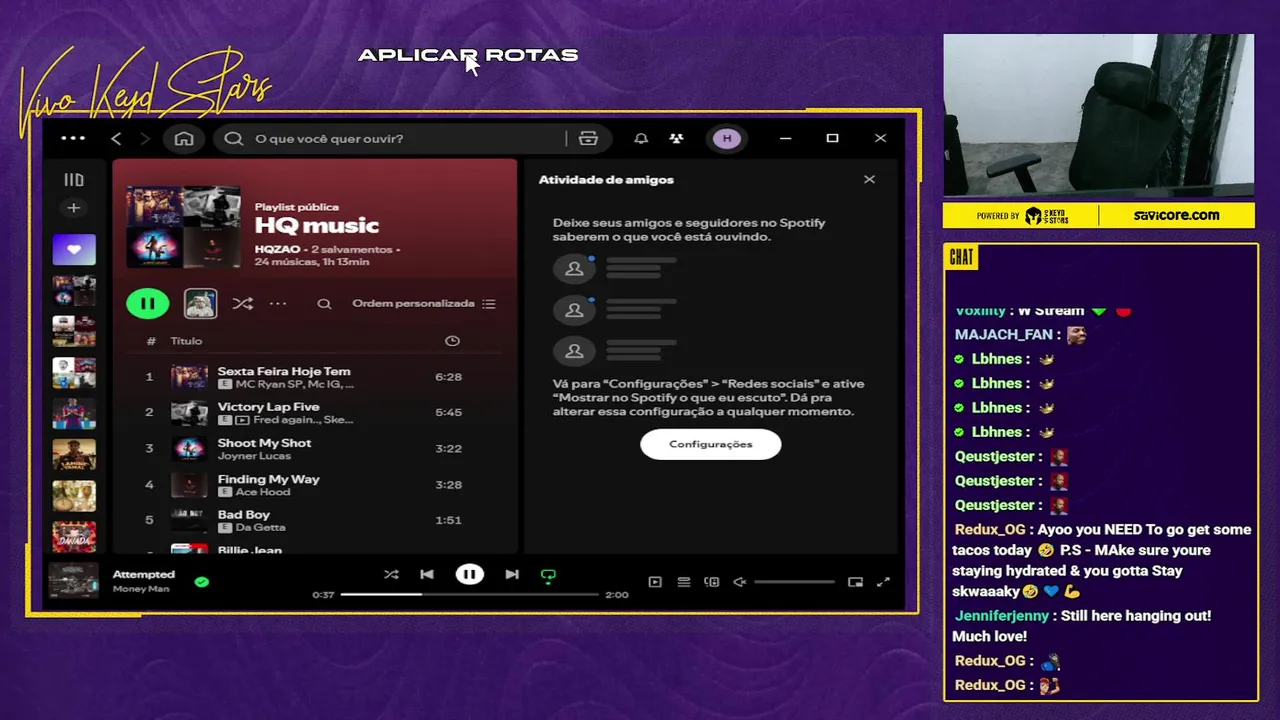Click Jenniferjenny username in chat
This screenshot has width=1280, height=720.
coord(1000,616)
